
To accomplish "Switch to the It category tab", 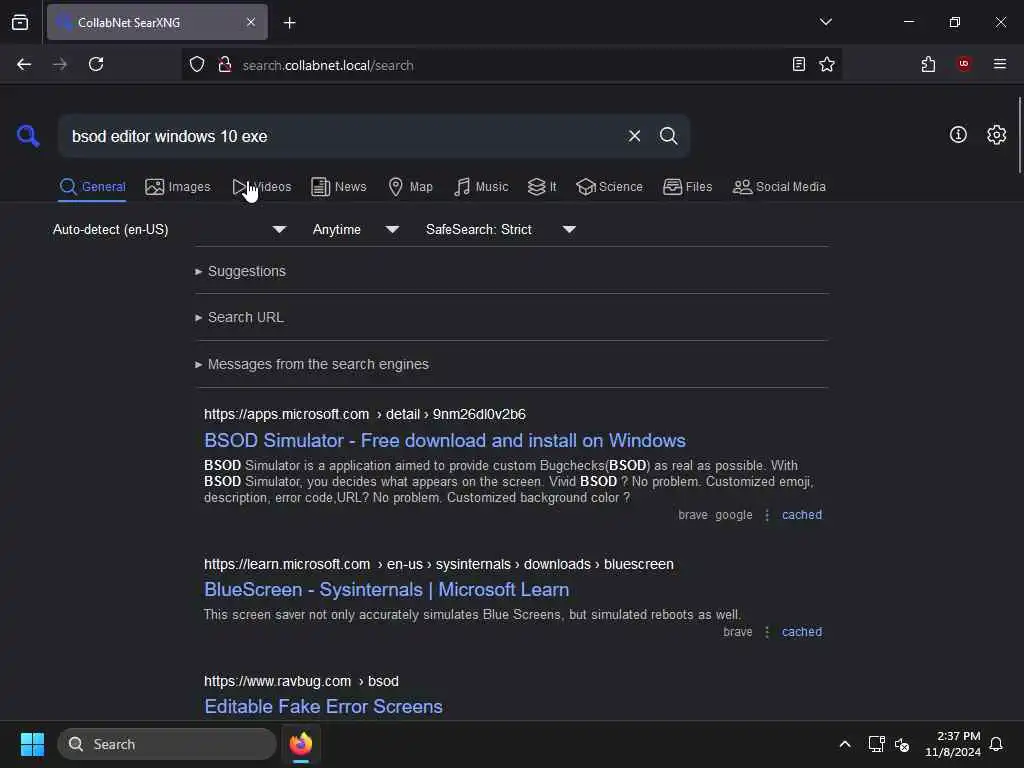I will (542, 187).
